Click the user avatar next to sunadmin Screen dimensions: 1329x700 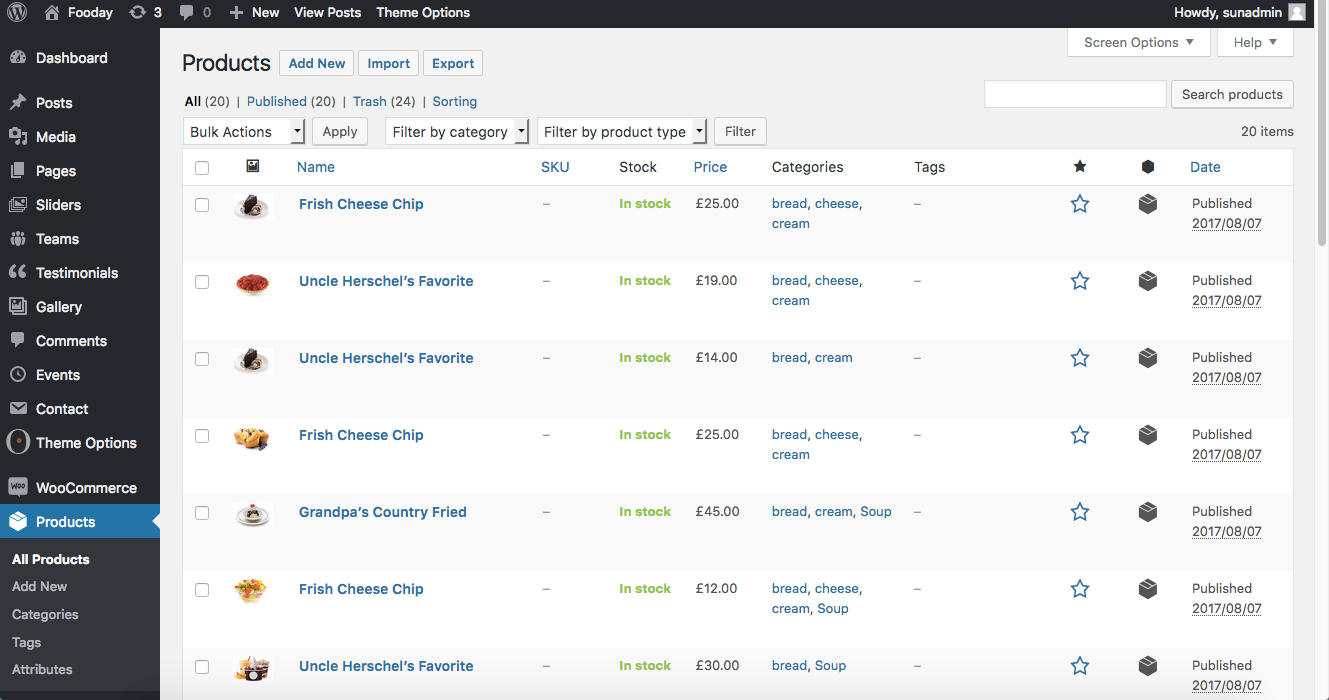coord(1297,12)
